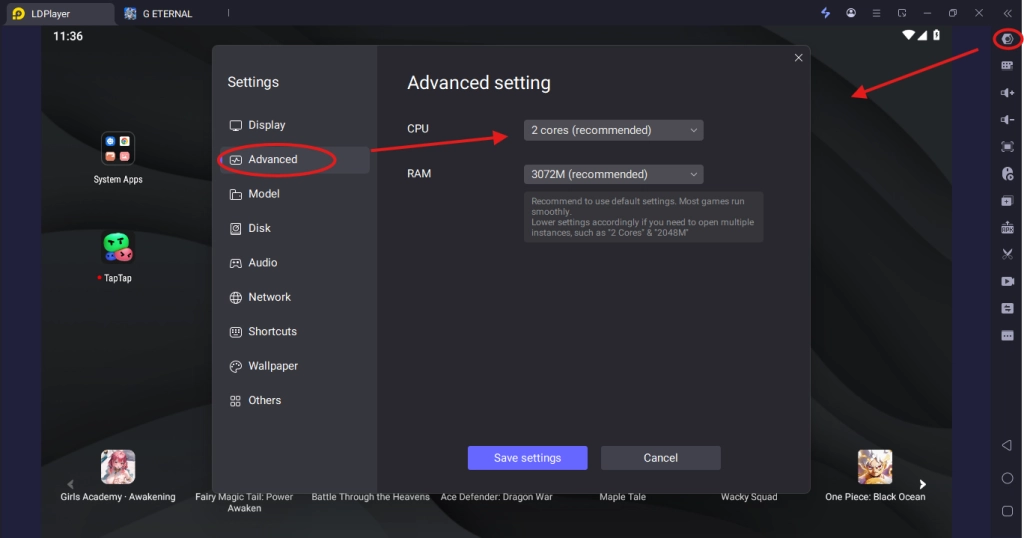
Task: Expand CPU cores dropdown
Action: [x=613, y=130]
